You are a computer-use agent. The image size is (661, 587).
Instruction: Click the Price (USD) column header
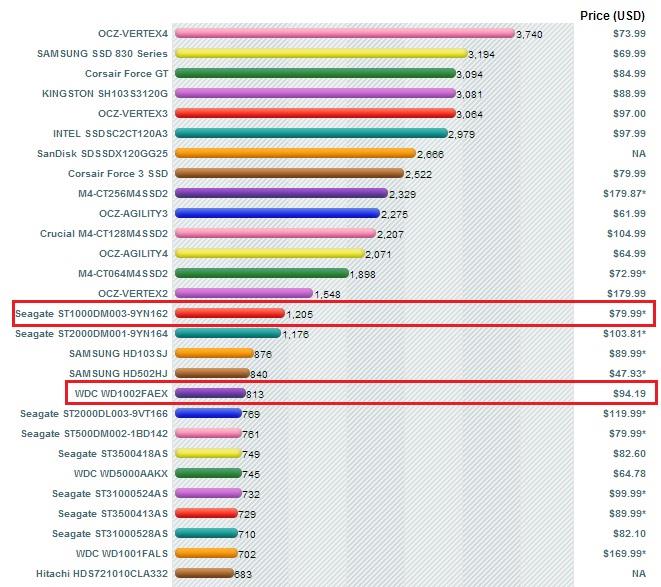(613, 15)
